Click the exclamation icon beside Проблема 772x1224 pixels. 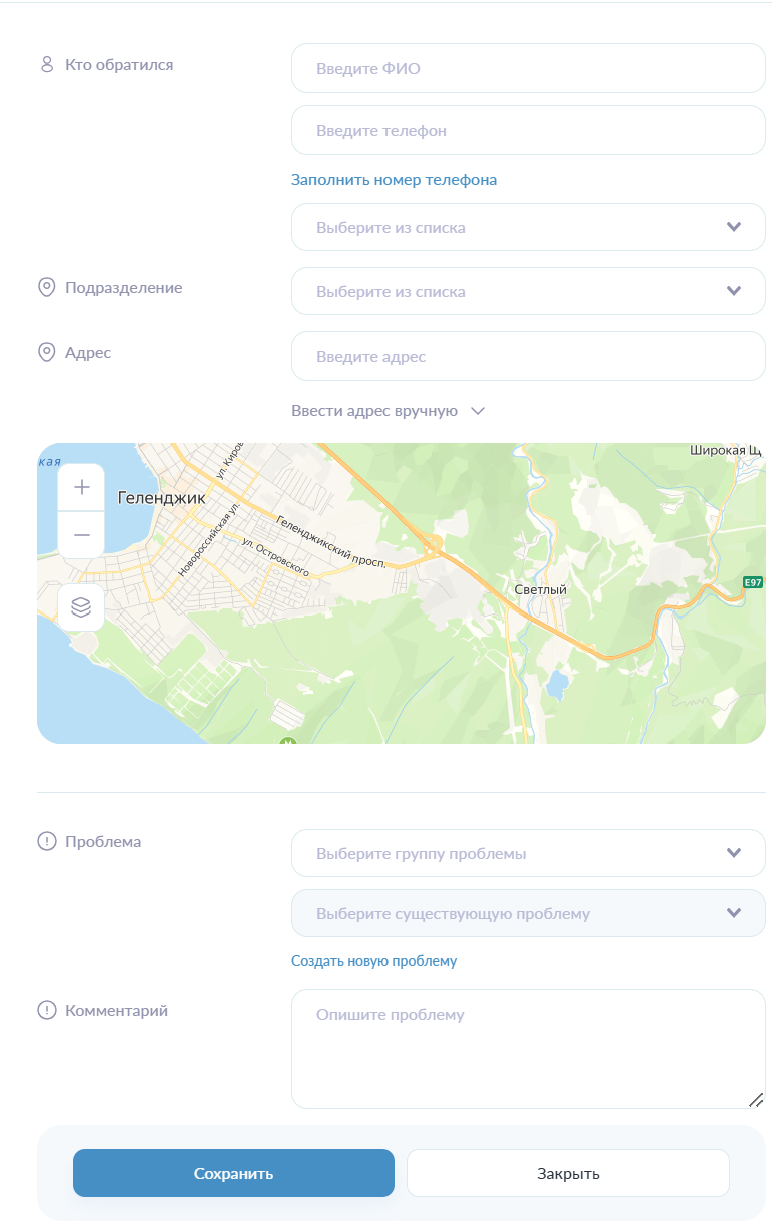click(46, 842)
